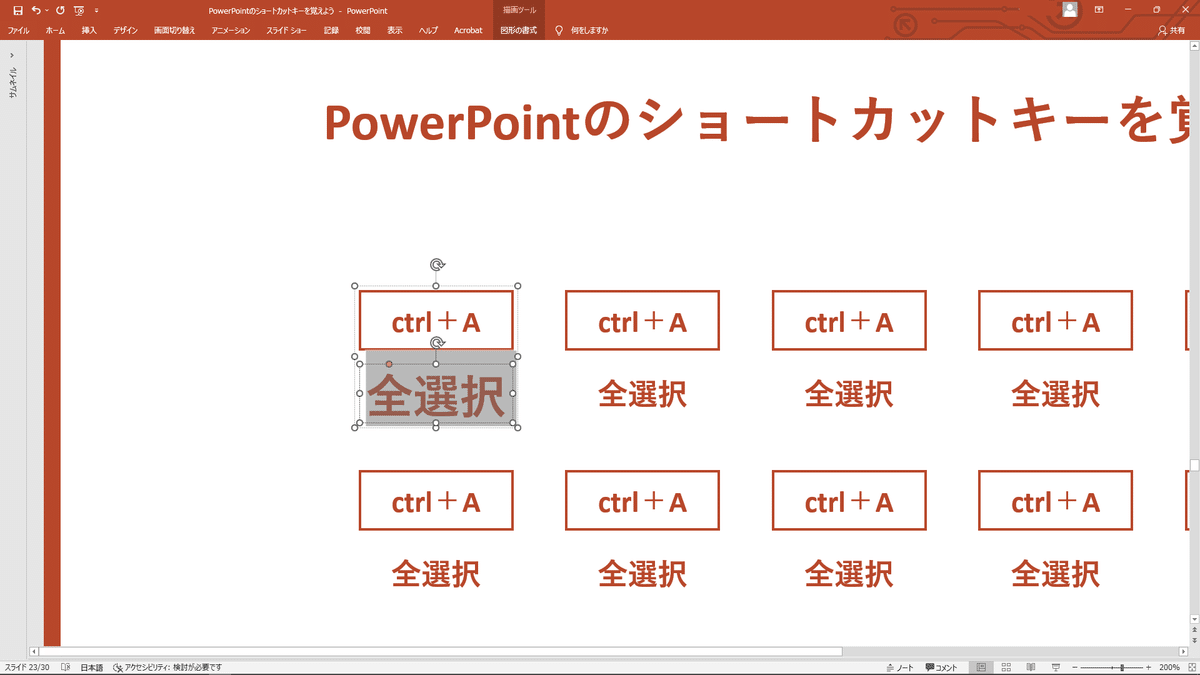This screenshot has width=1200, height=675.
Task: Click the horizontal scrollbar track
Action: (x=1012, y=651)
